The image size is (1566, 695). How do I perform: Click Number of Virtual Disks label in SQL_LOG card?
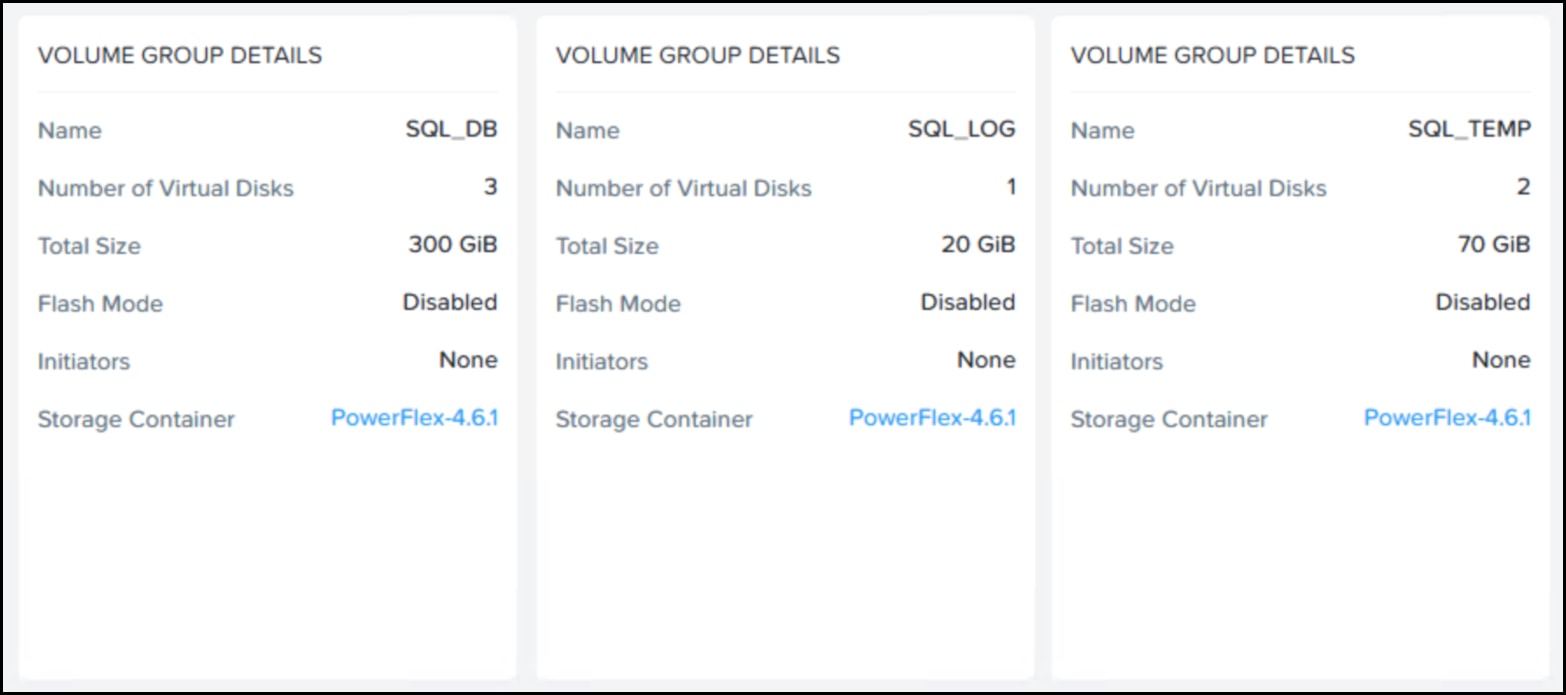pyautogui.click(x=684, y=188)
